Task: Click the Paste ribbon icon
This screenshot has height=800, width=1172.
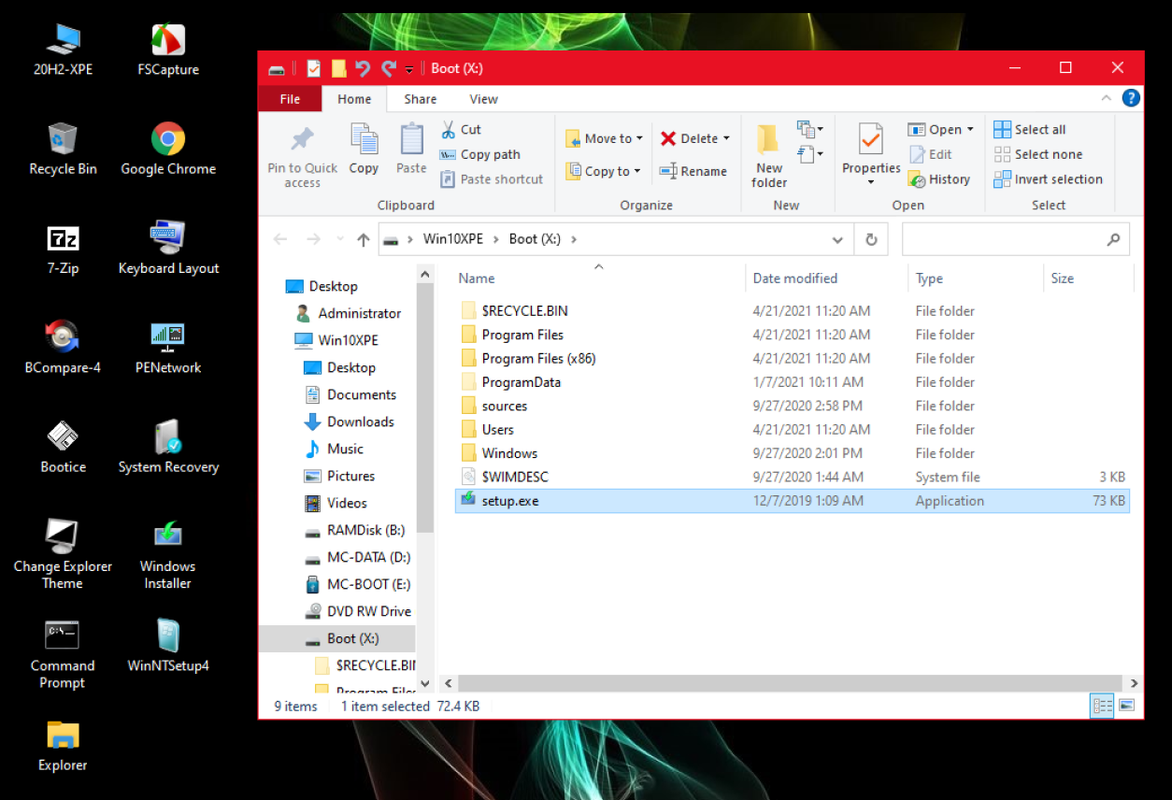Action: pos(411,150)
